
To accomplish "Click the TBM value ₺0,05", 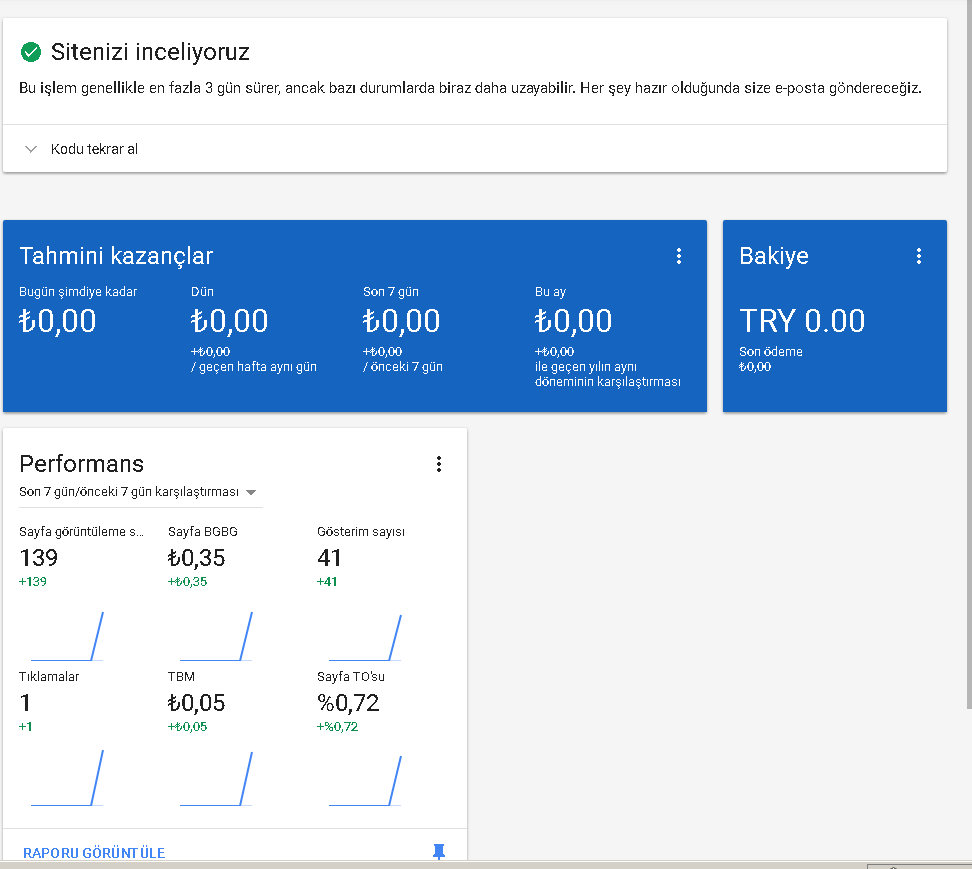I will pos(197,703).
